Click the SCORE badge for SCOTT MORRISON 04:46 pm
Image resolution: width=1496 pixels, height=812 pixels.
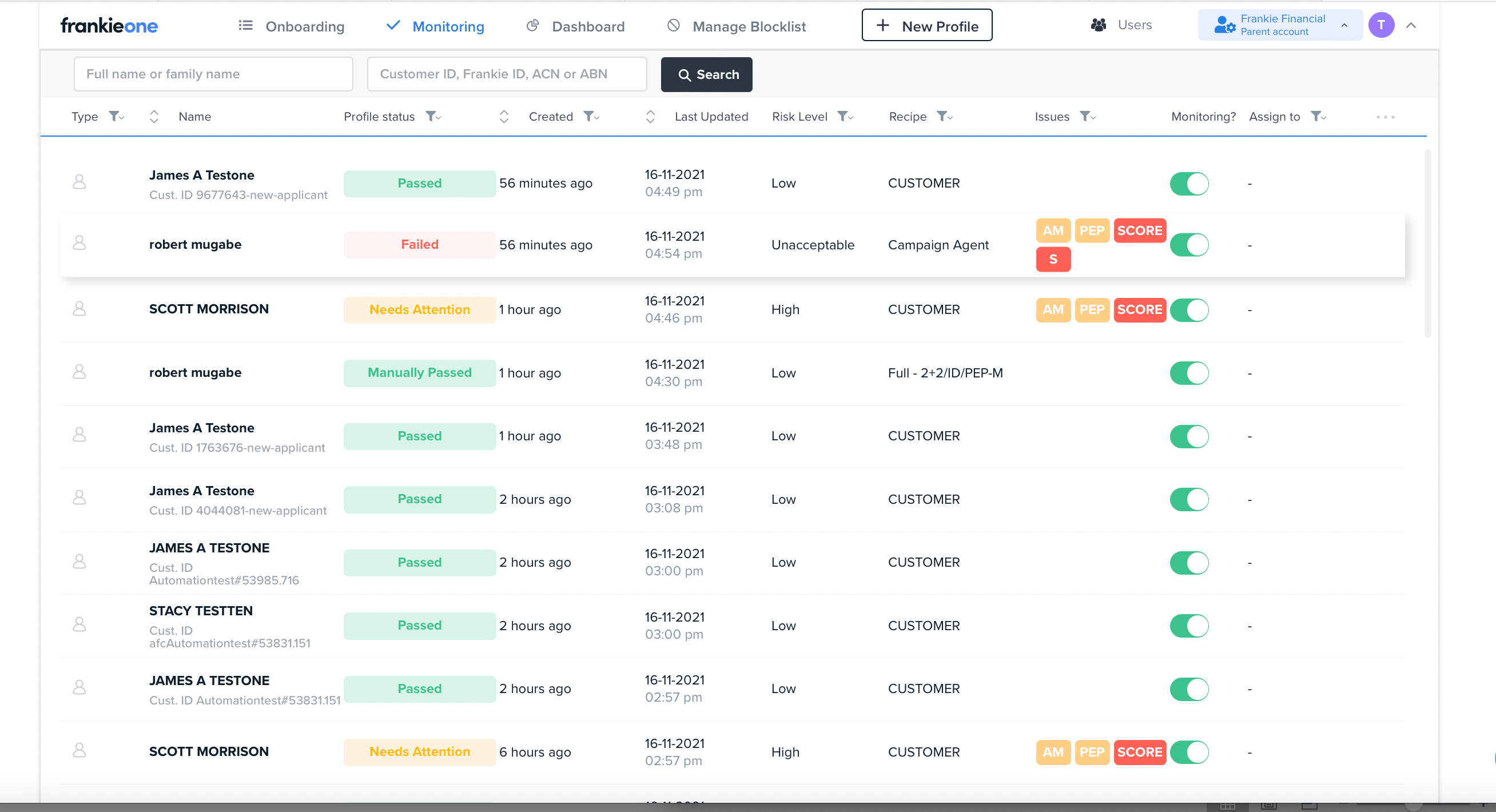[1139, 309]
